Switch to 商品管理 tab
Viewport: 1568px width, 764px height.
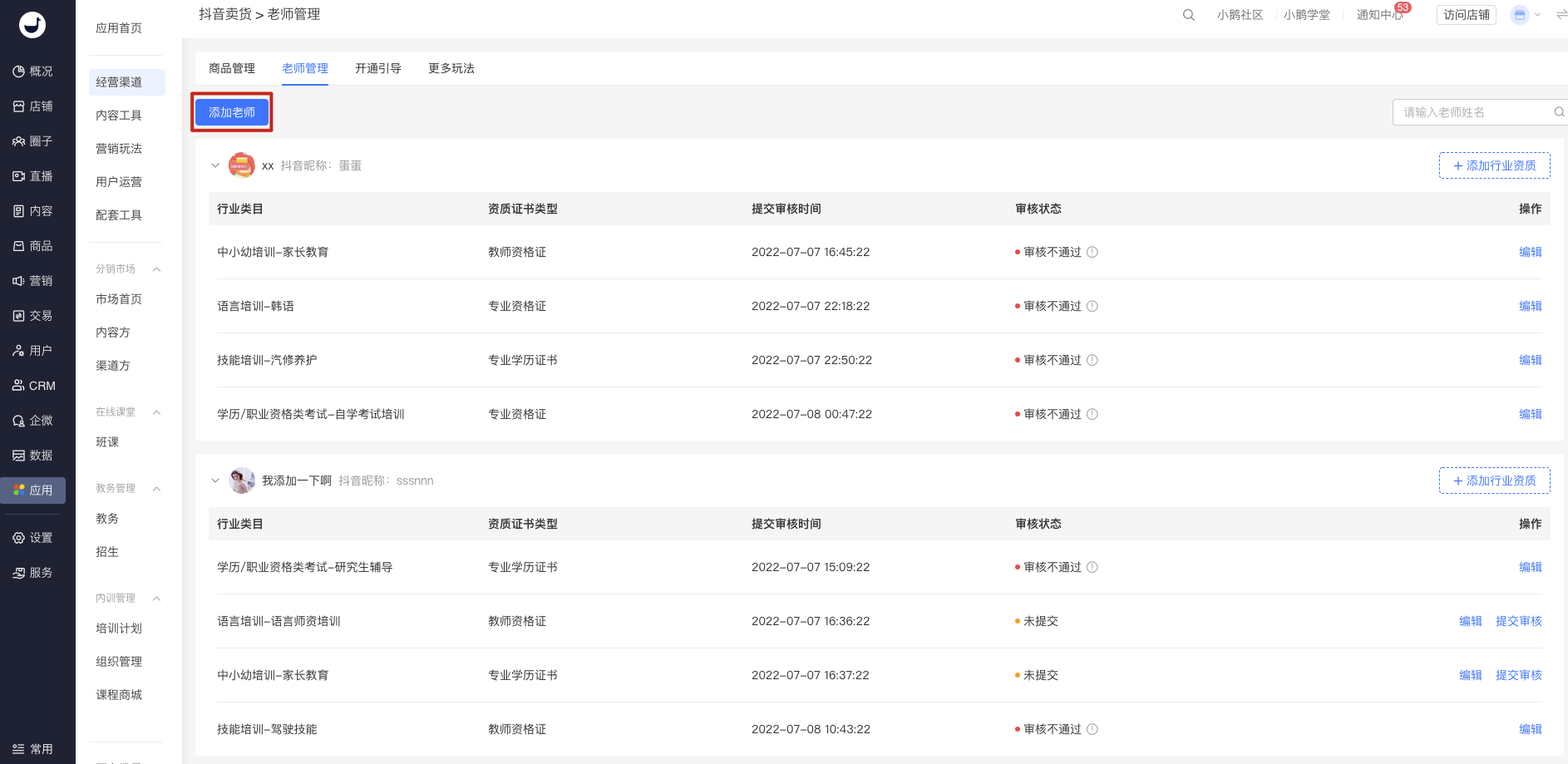pyautogui.click(x=232, y=68)
